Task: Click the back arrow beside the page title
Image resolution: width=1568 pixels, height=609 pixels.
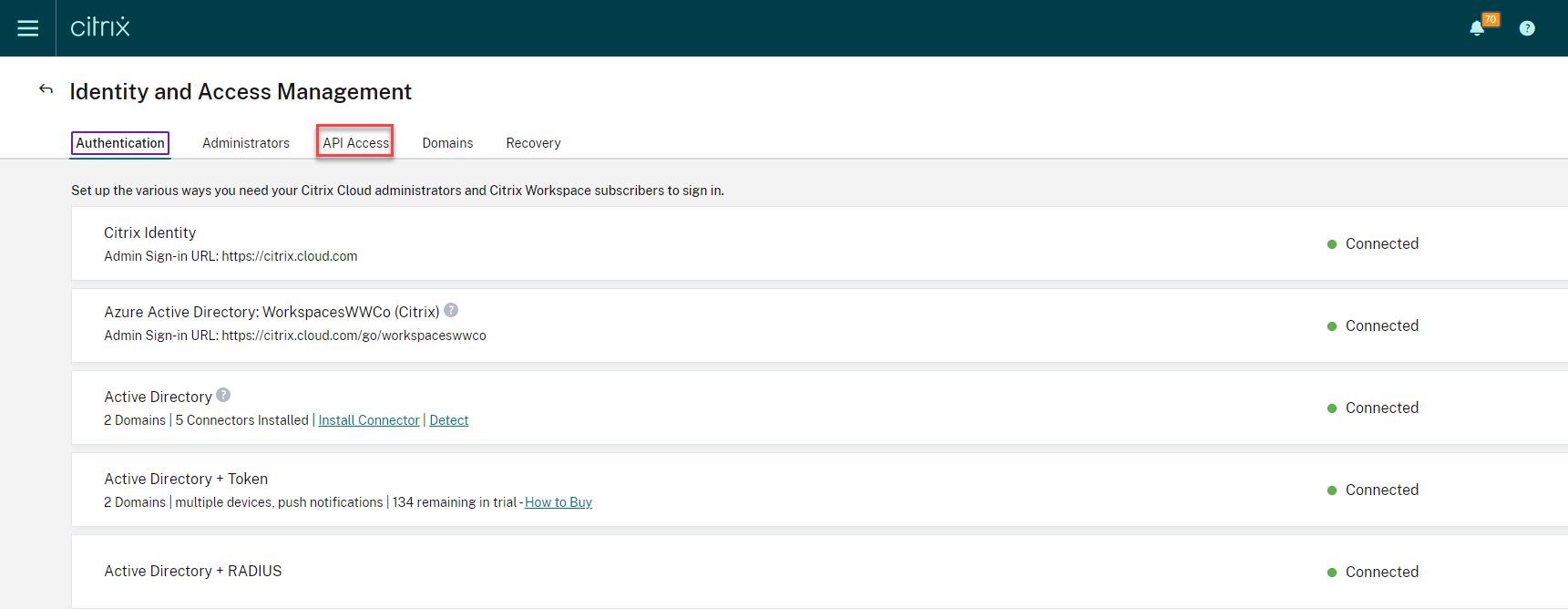Action: 46,89
